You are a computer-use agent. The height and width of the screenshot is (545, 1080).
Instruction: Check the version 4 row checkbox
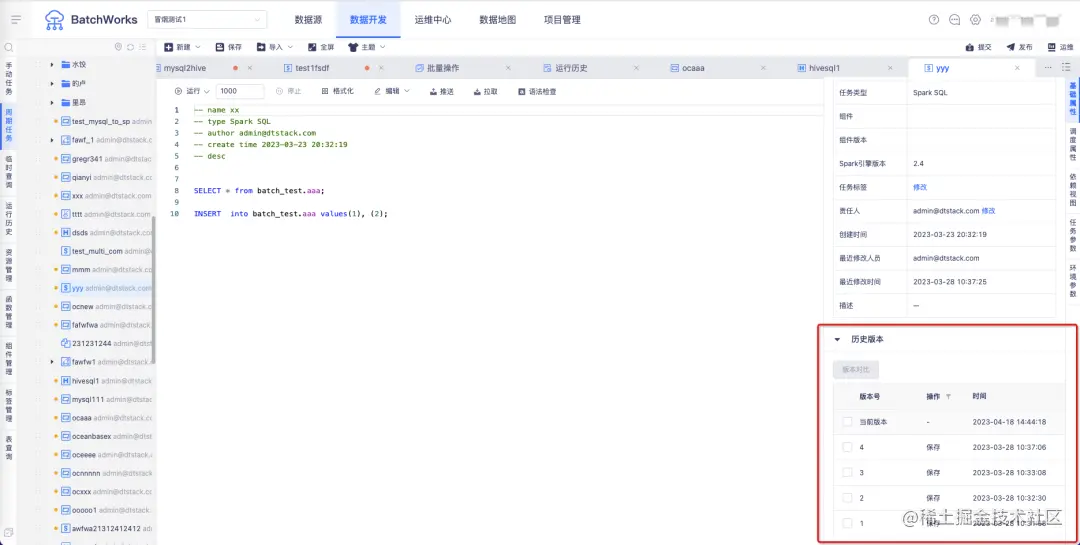point(847,447)
